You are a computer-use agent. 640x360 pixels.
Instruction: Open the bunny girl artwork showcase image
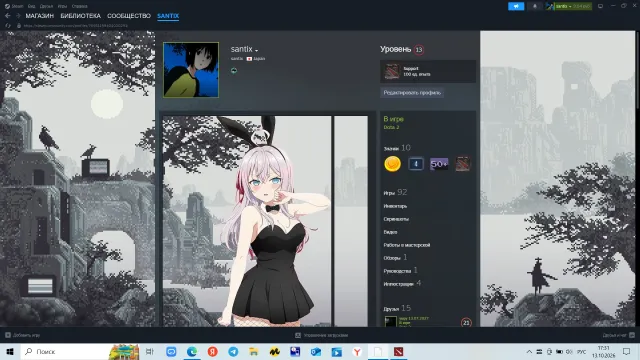pyautogui.click(x=247, y=221)
